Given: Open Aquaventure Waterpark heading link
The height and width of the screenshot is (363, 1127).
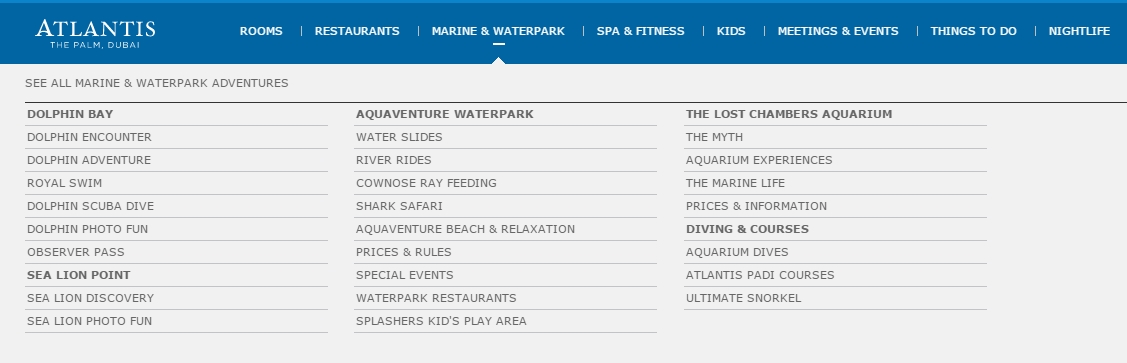Looking at the screenshot, I should tap(445, 114).
